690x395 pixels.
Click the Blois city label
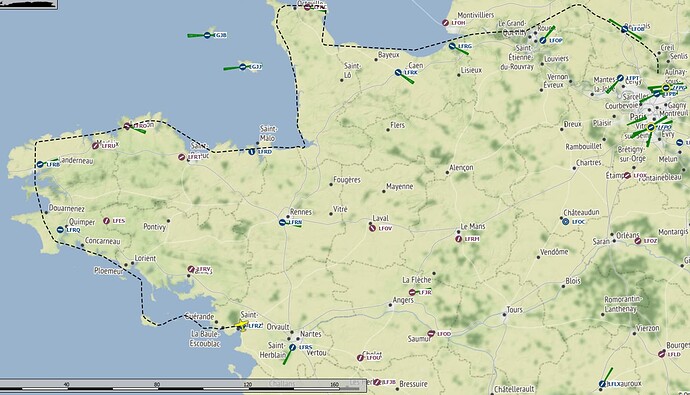click(573, 281)
